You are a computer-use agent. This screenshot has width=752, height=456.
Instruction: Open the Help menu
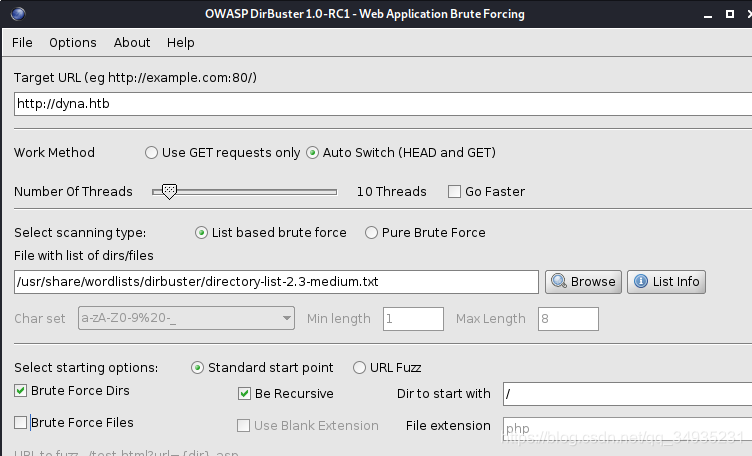(x=181, y=43)
